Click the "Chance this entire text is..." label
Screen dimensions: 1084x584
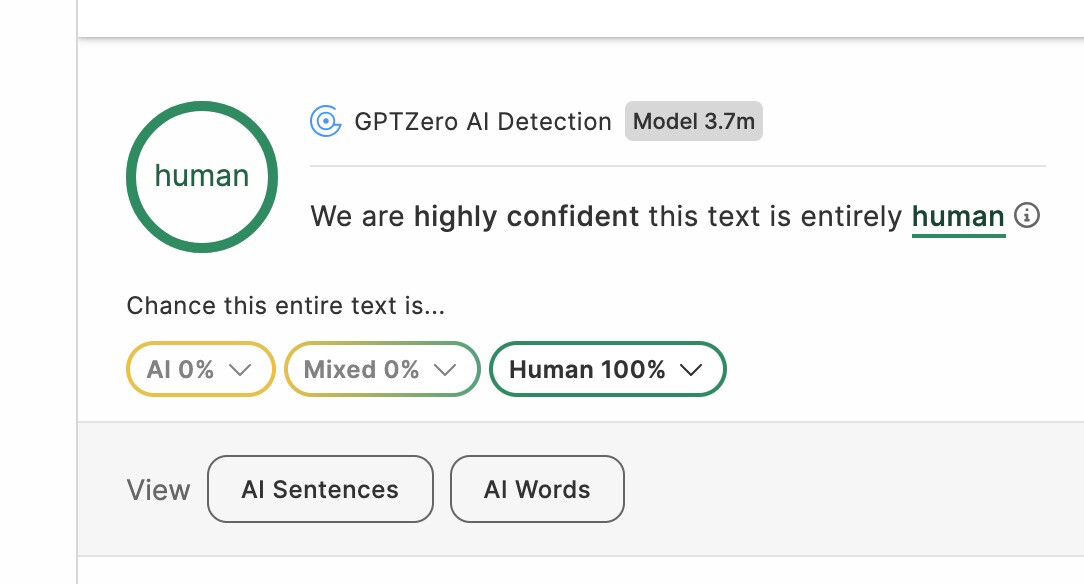(285, 306)
